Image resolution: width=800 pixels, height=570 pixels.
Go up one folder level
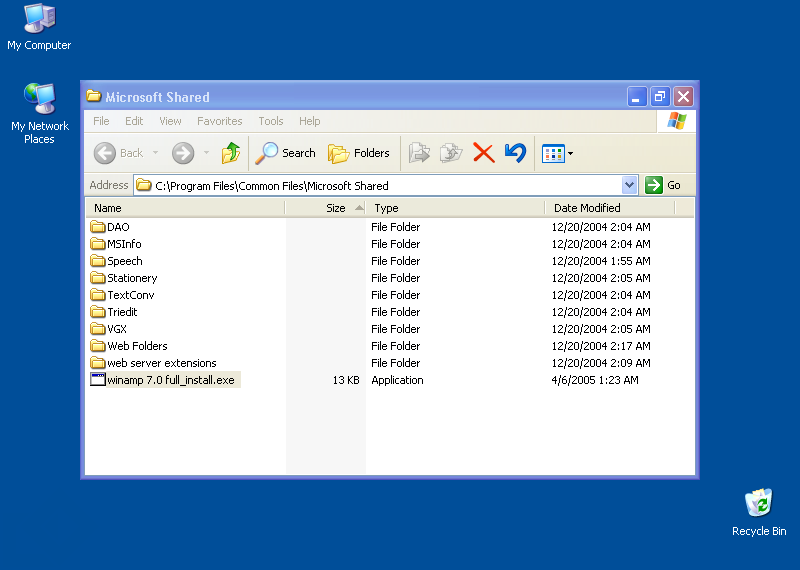pos(231,153)
